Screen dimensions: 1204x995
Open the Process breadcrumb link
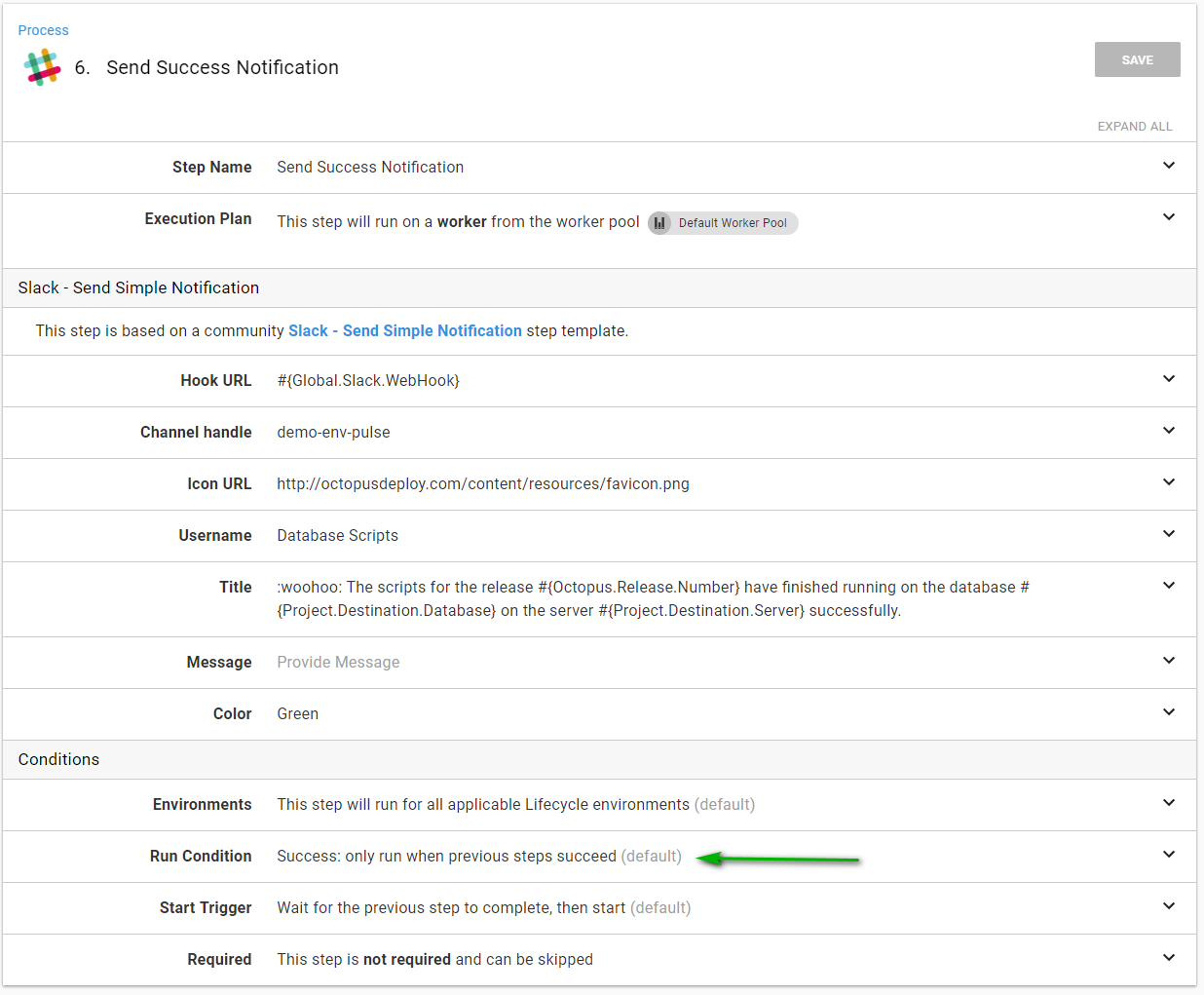43,30
